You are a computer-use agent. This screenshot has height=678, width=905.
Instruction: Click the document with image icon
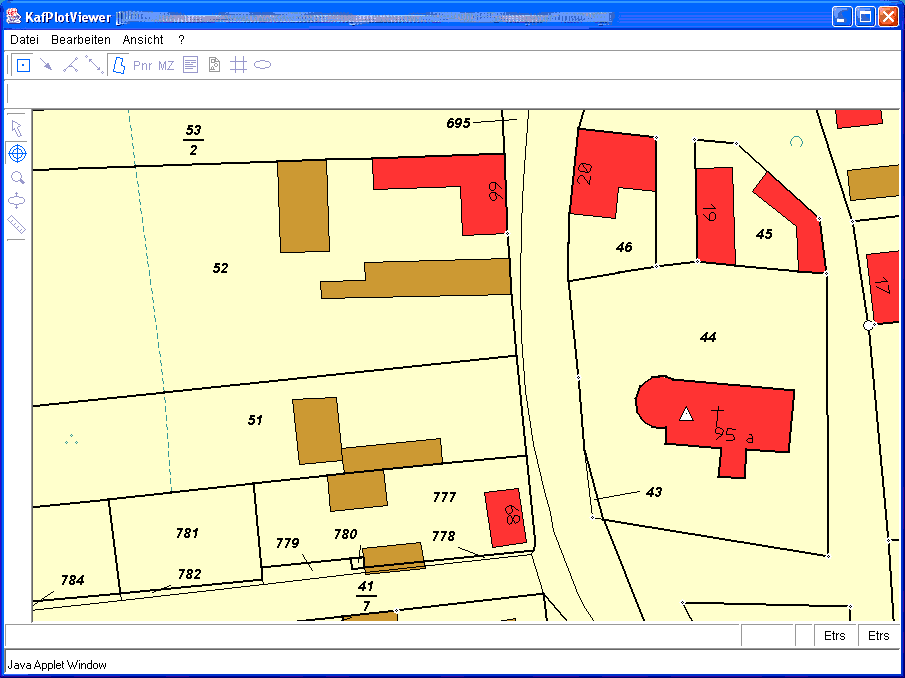(214, 65)
